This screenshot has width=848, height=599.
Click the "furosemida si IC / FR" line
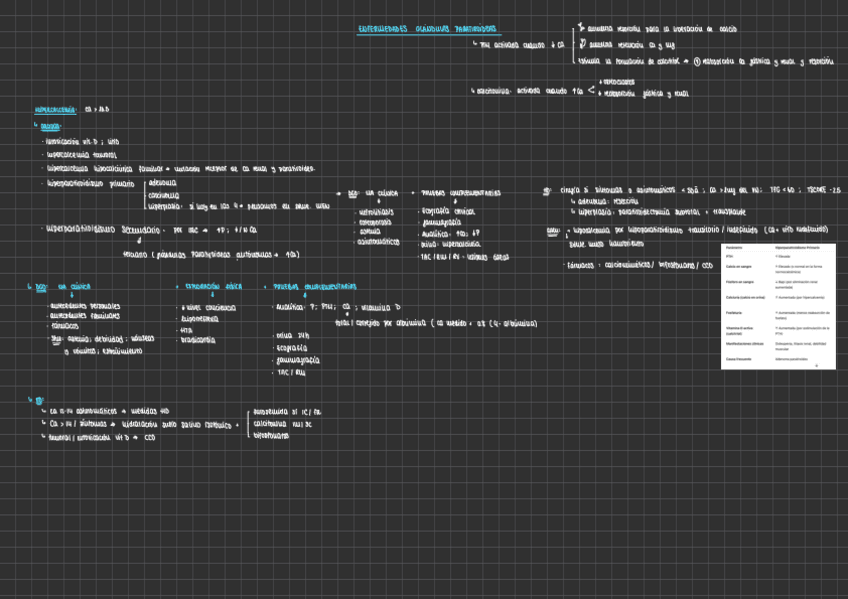(287, 411)
